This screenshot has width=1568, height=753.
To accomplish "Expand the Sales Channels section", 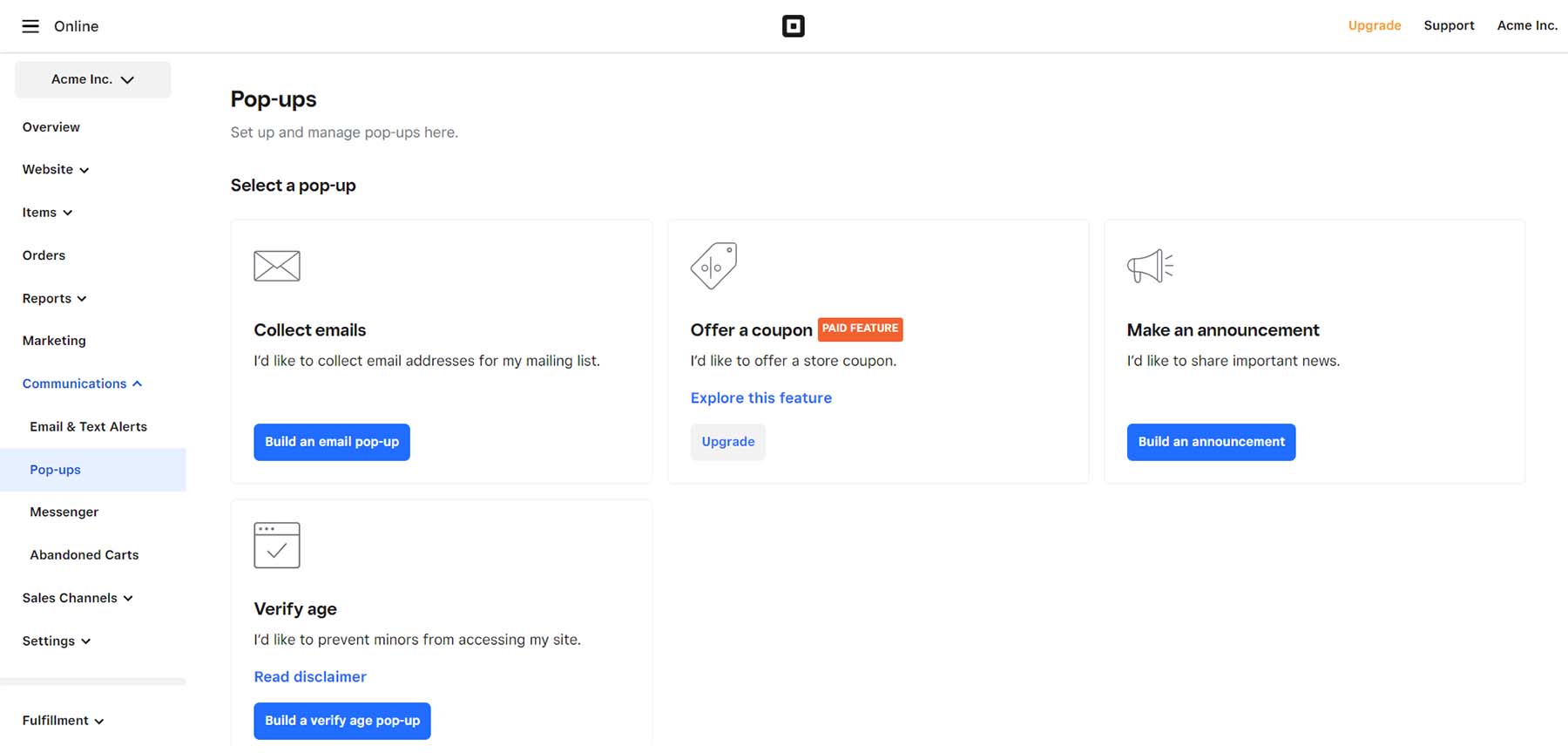I will pyautogui.click(x=78, y=598).
